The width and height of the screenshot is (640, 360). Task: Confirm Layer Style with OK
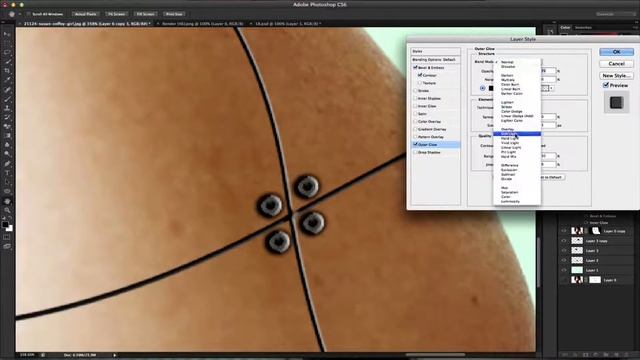[x=616, y=52]
